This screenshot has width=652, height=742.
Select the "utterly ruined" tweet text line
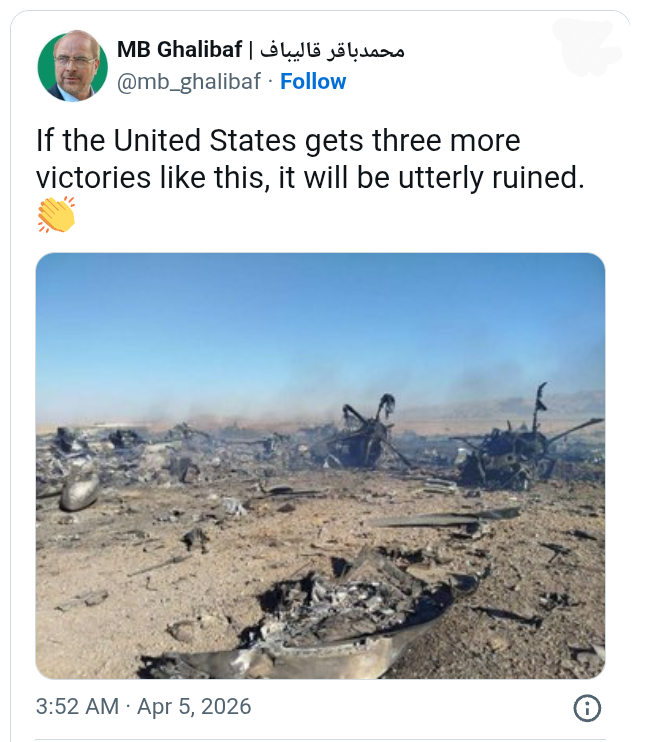[309, 177]
